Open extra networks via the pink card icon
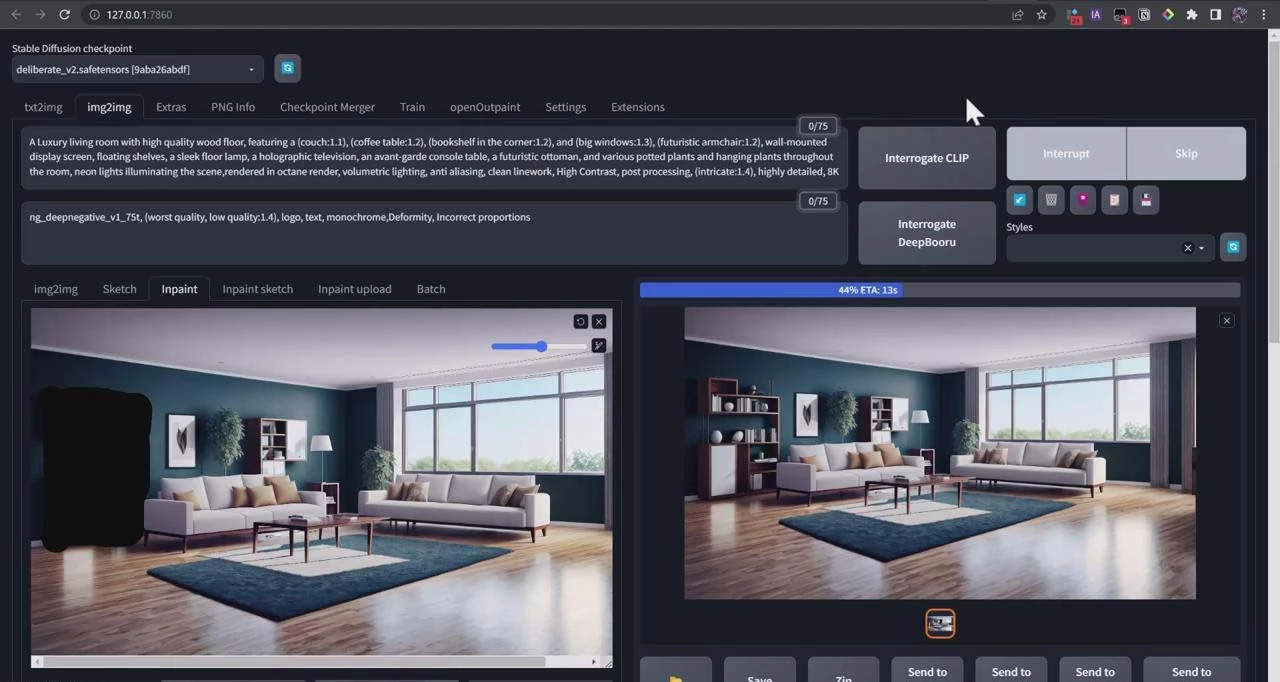 [1082, 200]
